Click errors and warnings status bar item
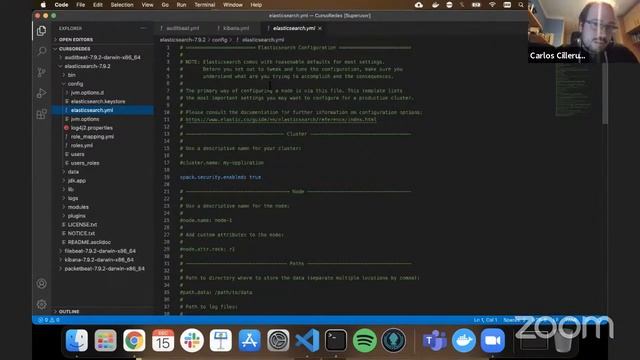640x360 pixels. pyautogui.click(x=49, y=320)
